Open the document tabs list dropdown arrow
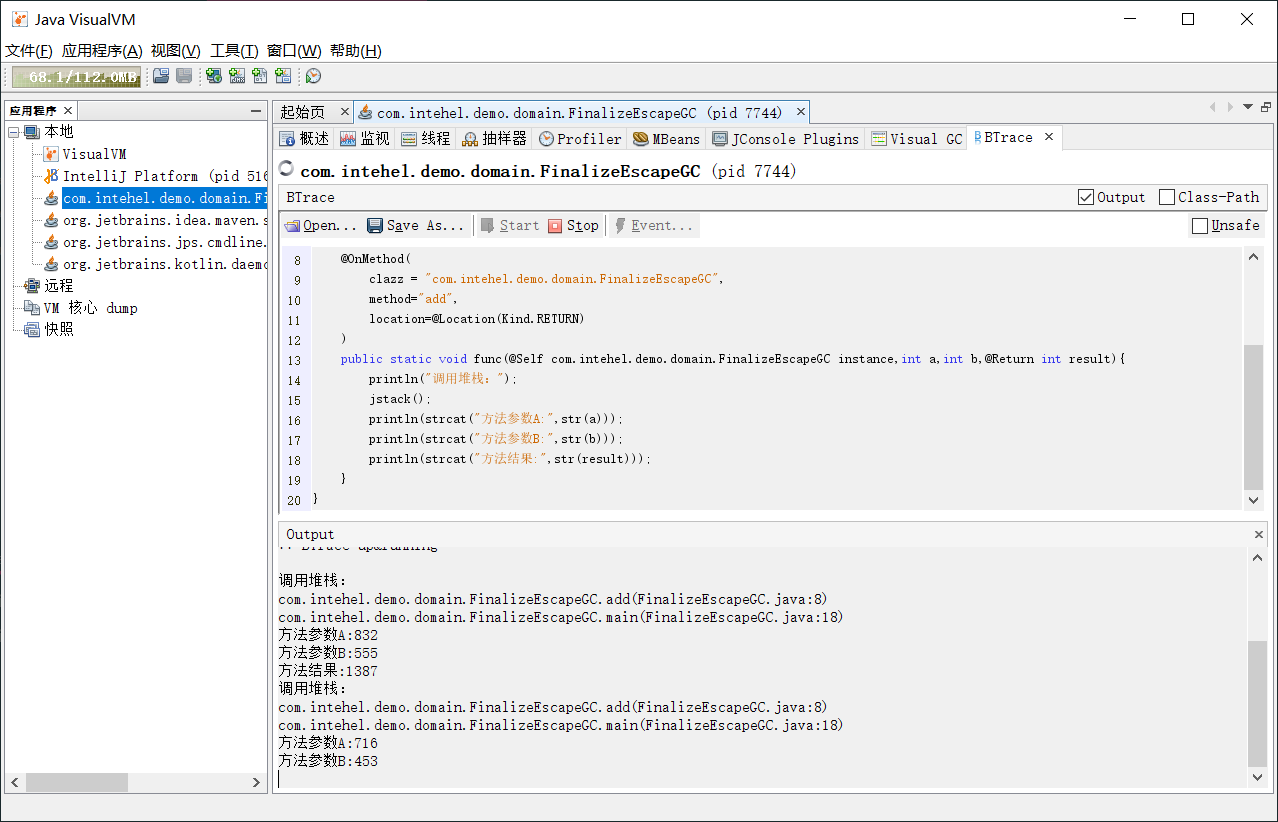1278x822 pixels. coord(1247,107)
